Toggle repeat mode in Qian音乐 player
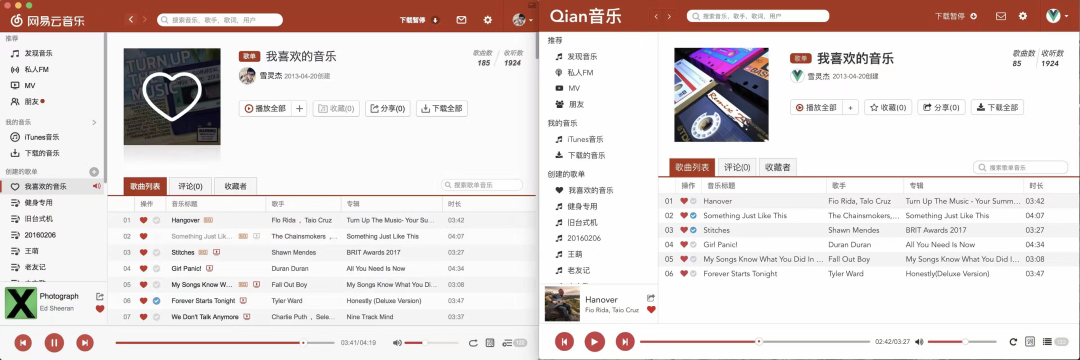The image size is (1080, 360). 1012,341
